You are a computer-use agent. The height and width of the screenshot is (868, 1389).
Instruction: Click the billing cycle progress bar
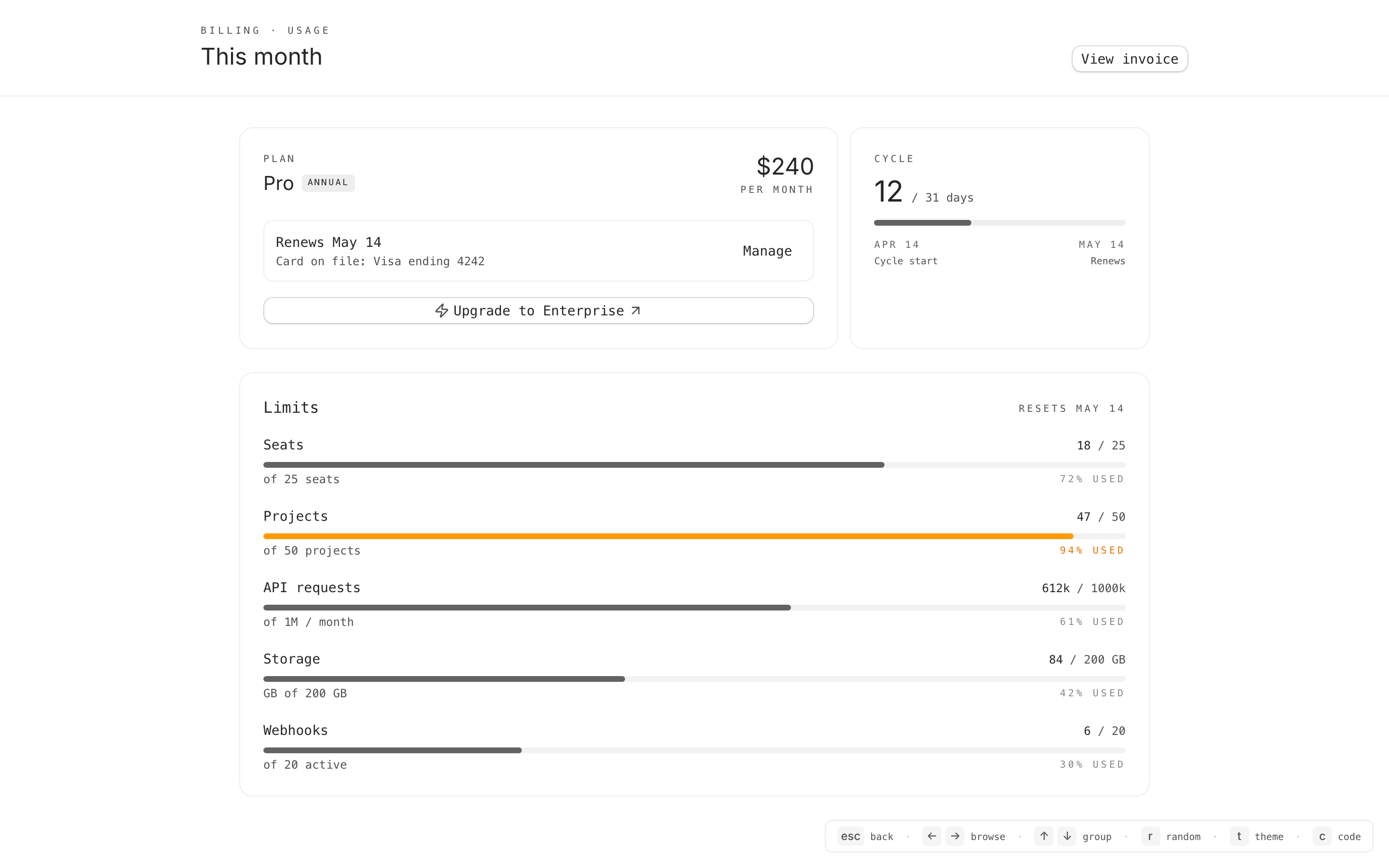999,223
